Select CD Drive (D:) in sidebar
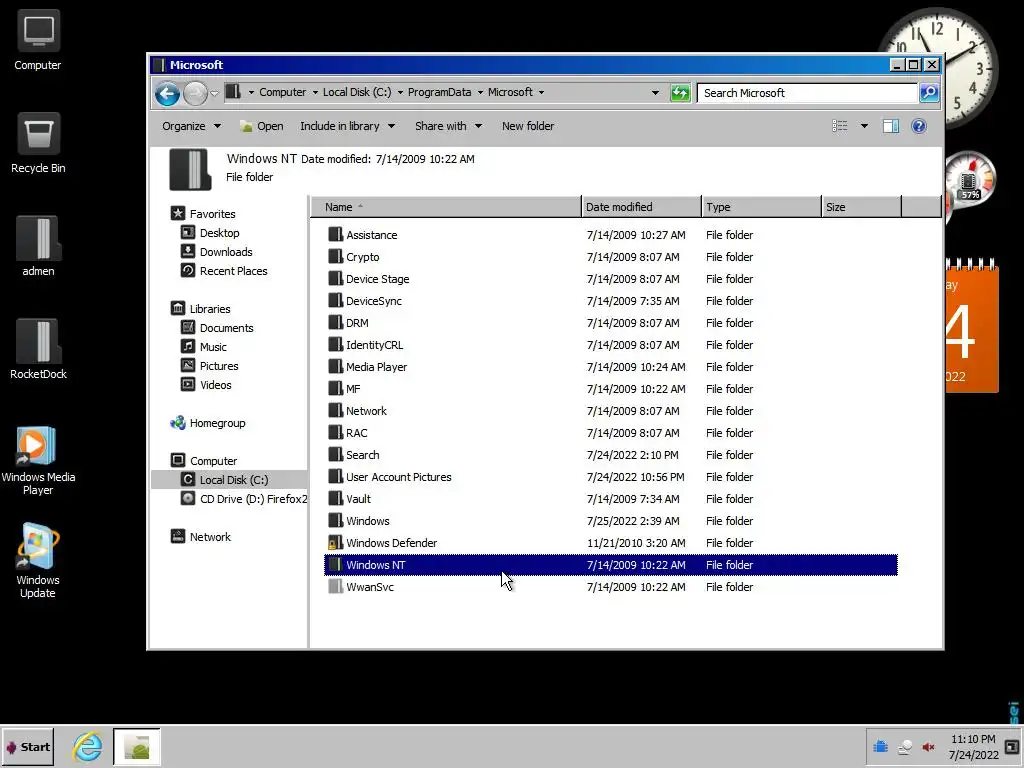The width and height of the screenshot is (1024, 768). (x=253, y=498)
